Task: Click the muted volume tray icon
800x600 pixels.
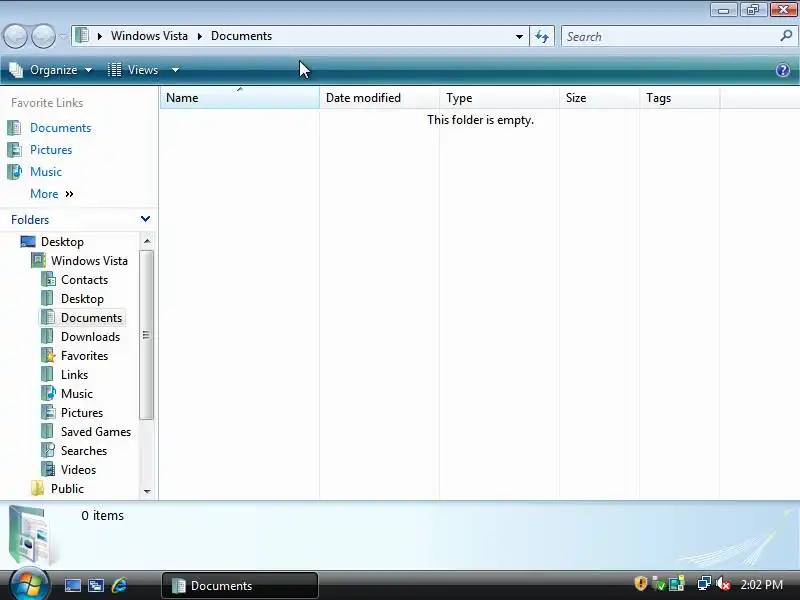Action: pyautogui.click(x=723, y=583)
